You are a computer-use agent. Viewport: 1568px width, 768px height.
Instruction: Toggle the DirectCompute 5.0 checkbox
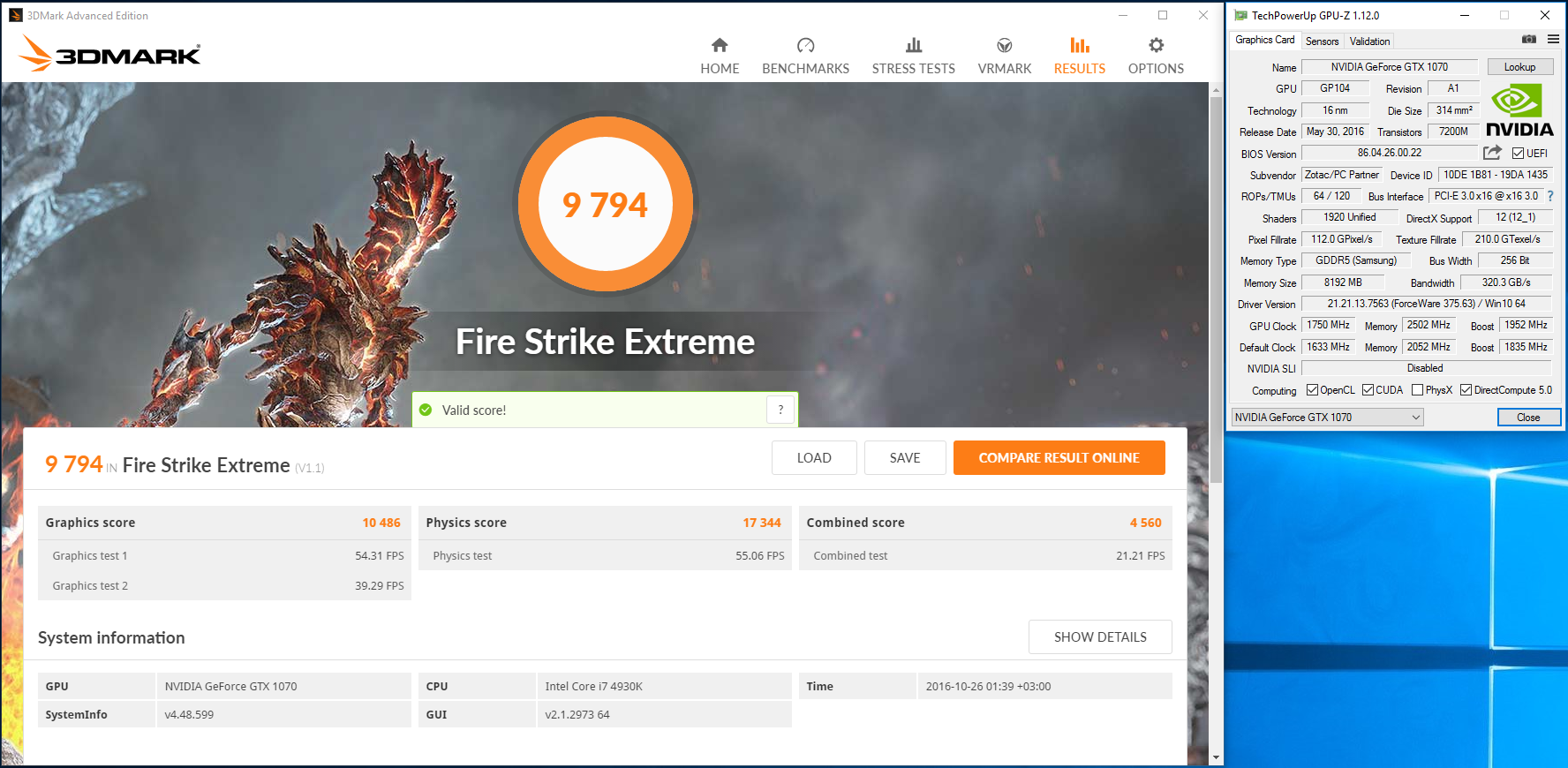(1466, 390)
